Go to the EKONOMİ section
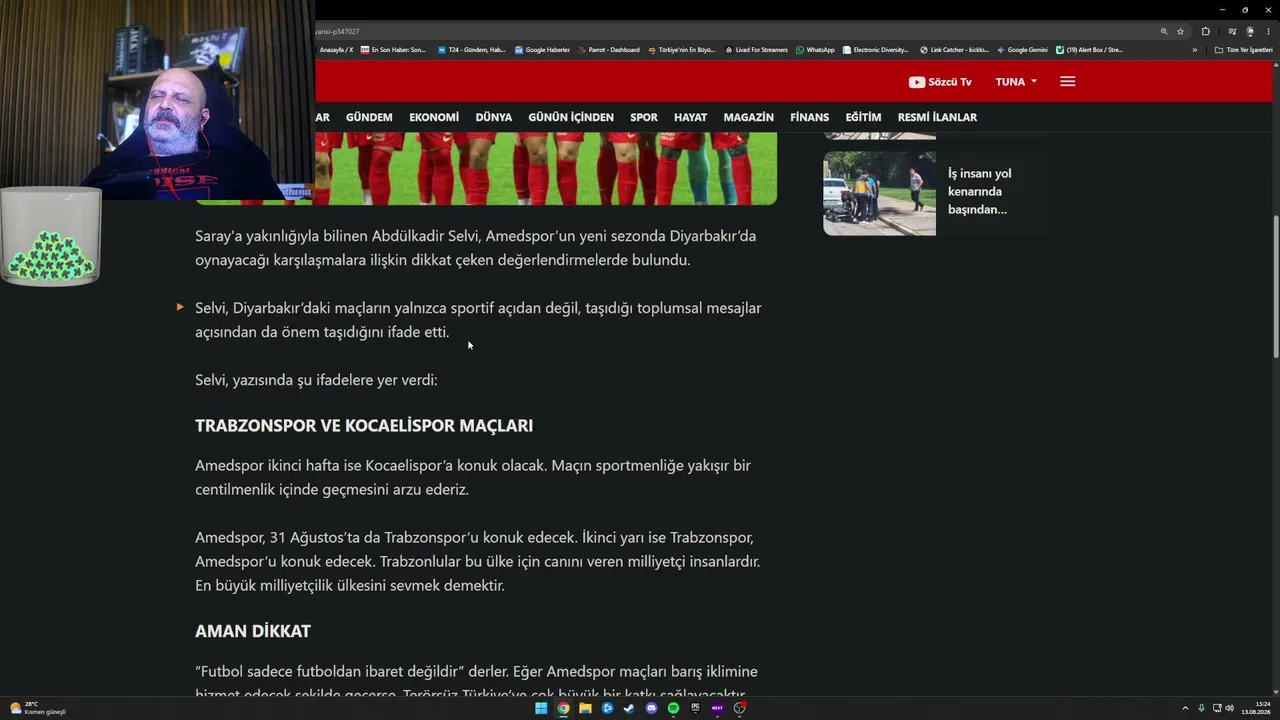 434,117
